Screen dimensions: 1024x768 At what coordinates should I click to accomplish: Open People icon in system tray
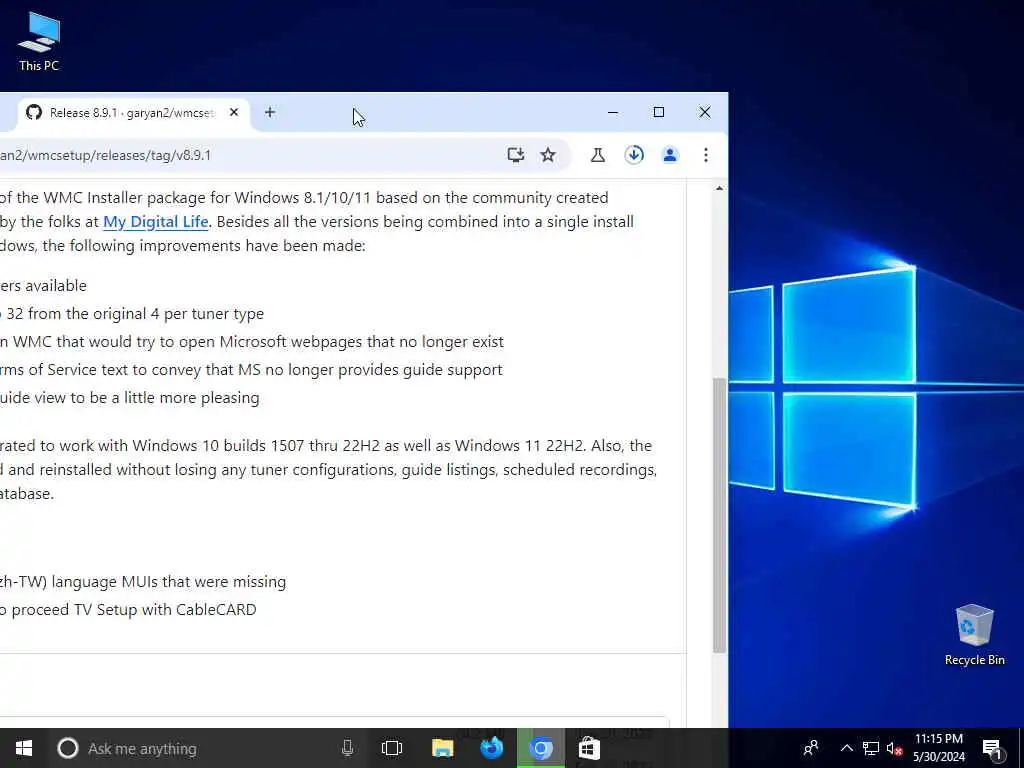click(811, 748)
